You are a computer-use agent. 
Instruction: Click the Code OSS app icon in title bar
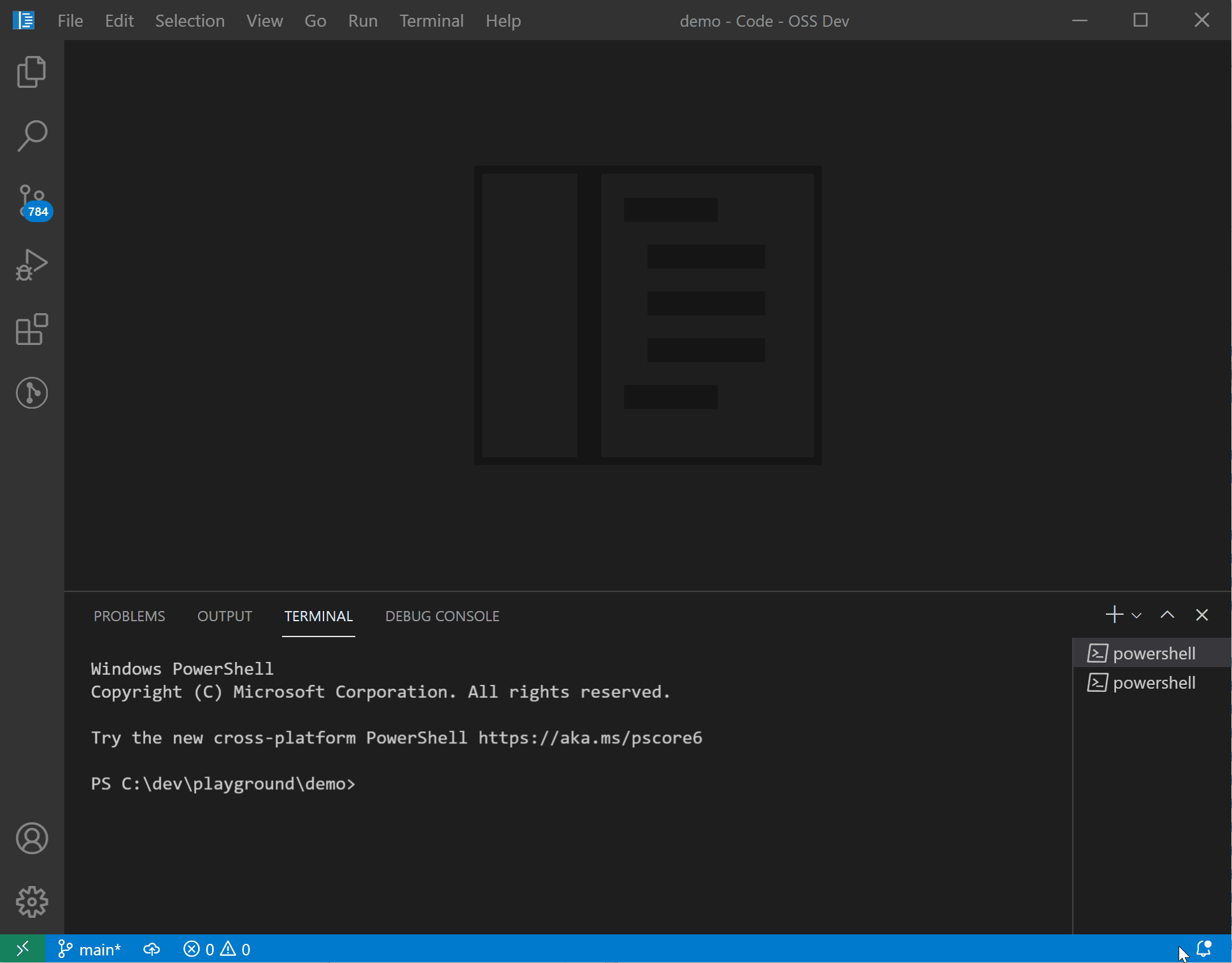24,20
